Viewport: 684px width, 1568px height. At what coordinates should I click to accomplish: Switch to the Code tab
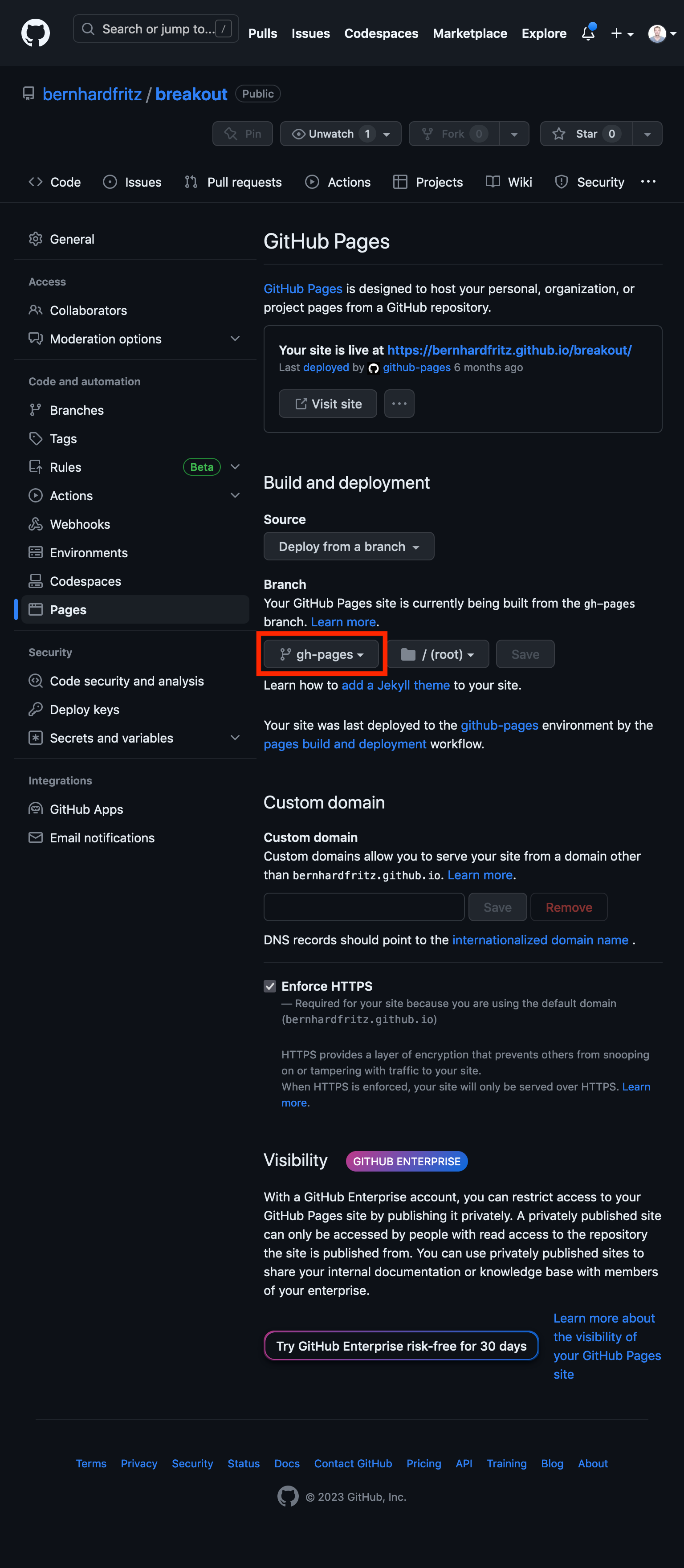(x=55, y=182)
